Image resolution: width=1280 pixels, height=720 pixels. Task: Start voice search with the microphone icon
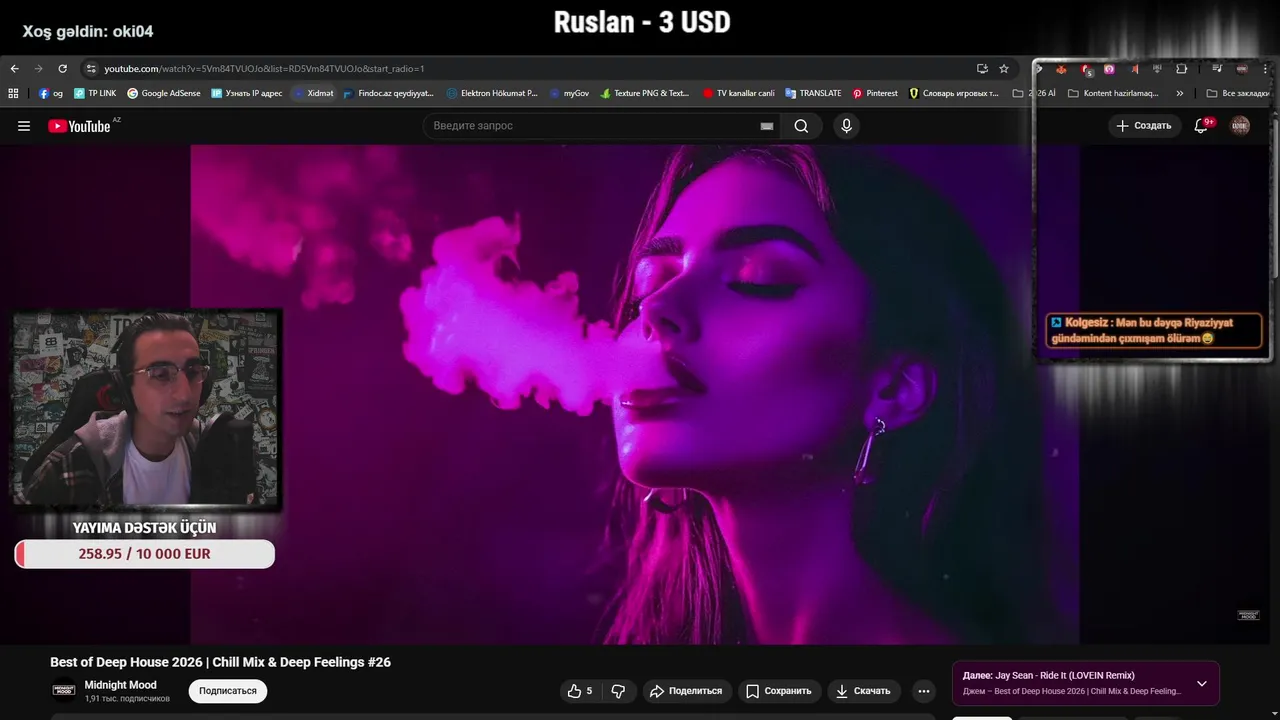pos(846,126)
